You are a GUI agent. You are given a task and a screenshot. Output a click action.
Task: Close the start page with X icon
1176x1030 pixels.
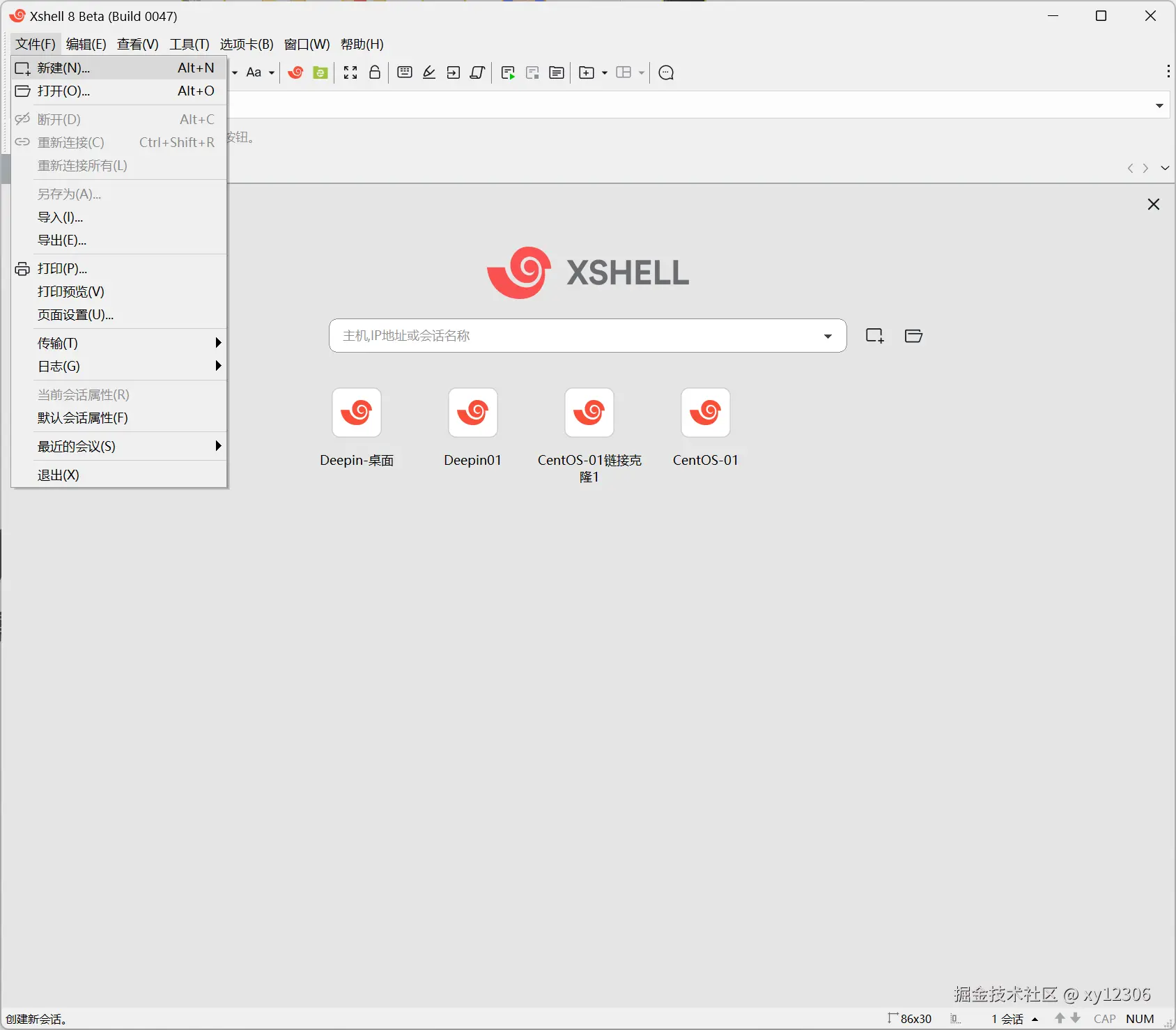click(x=1154, y=204)
